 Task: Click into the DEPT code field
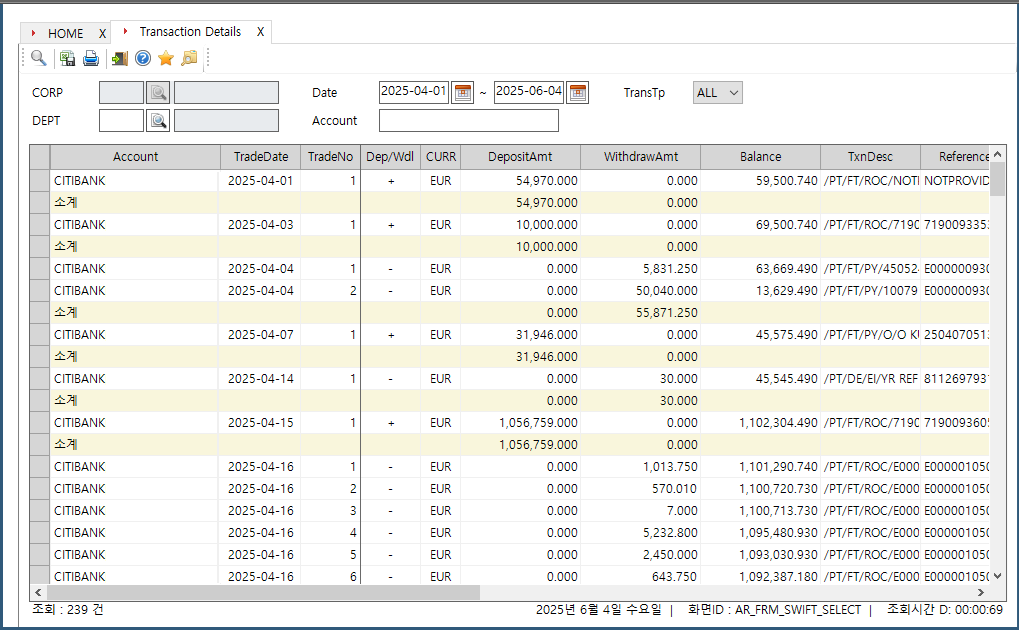[122, 120]
